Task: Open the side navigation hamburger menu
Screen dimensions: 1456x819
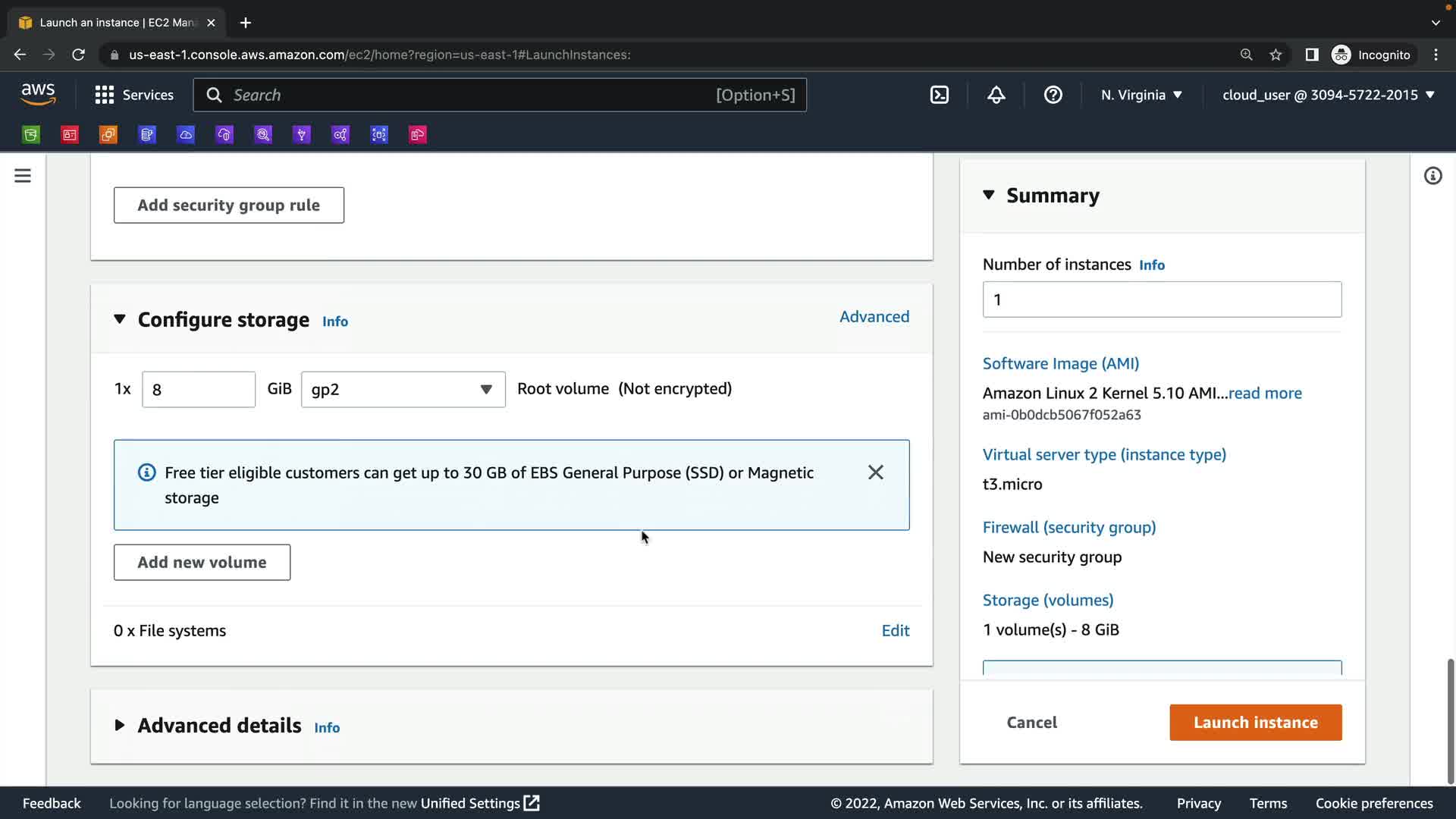Action: pyautogui.click(x=23, y=176)
